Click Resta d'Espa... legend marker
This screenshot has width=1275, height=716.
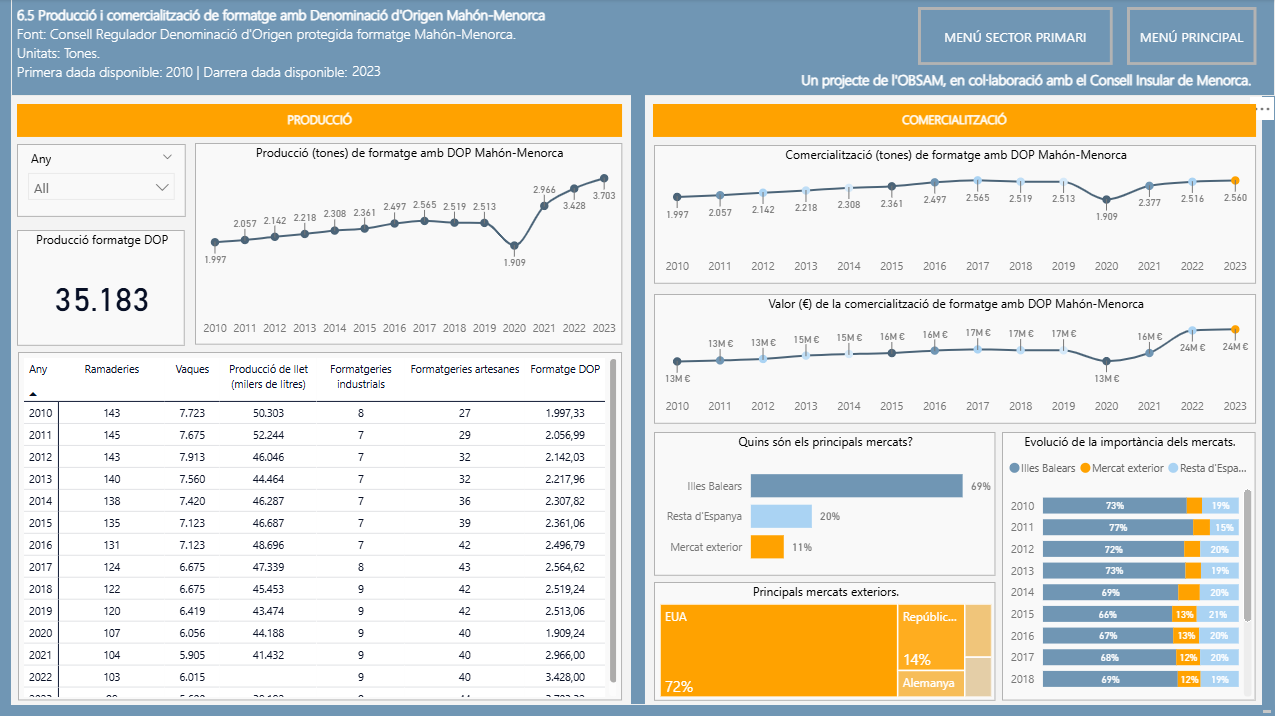tap(1173, 468)
